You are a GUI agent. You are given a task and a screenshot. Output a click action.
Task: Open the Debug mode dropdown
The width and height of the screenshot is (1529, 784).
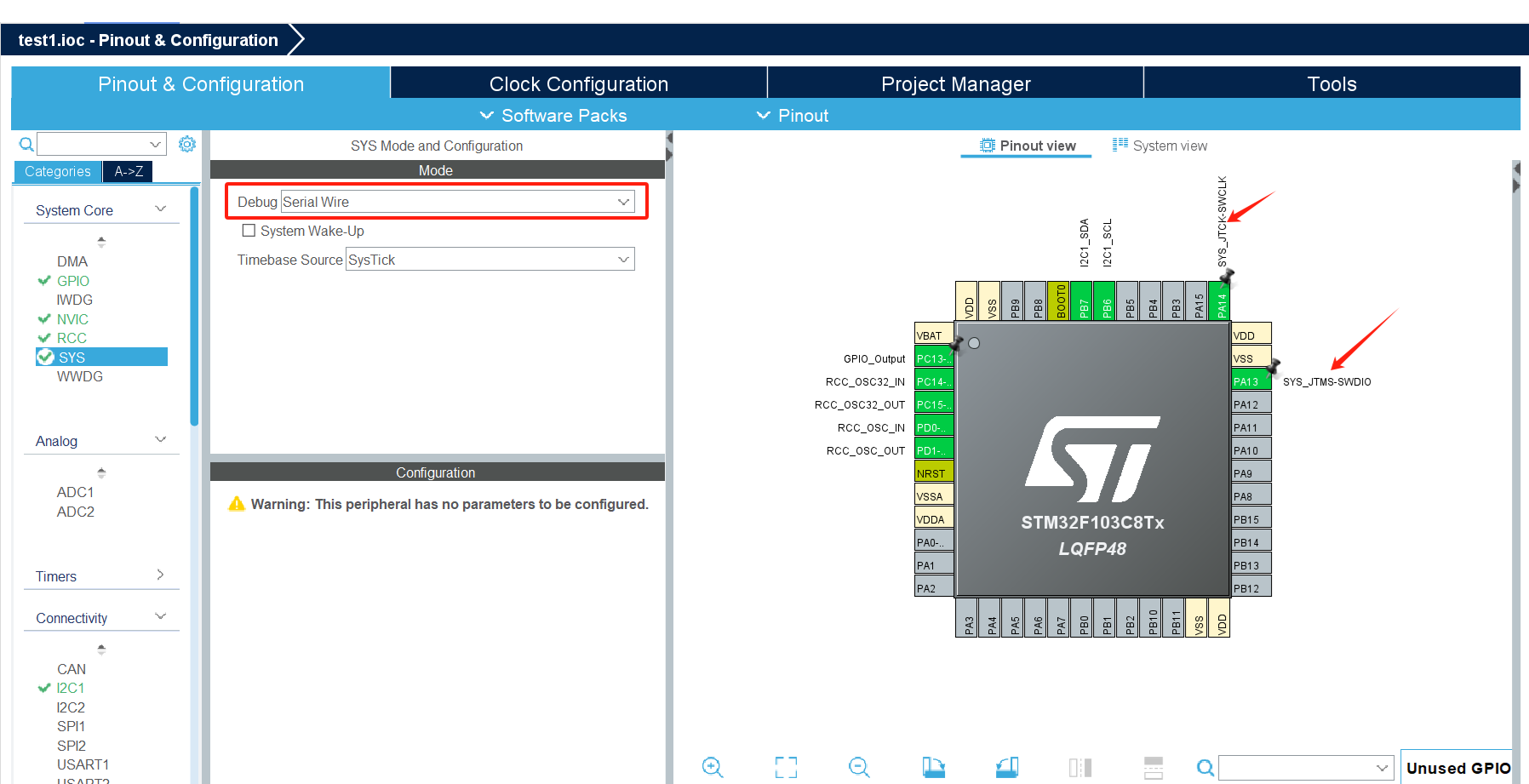click(457, 202)
